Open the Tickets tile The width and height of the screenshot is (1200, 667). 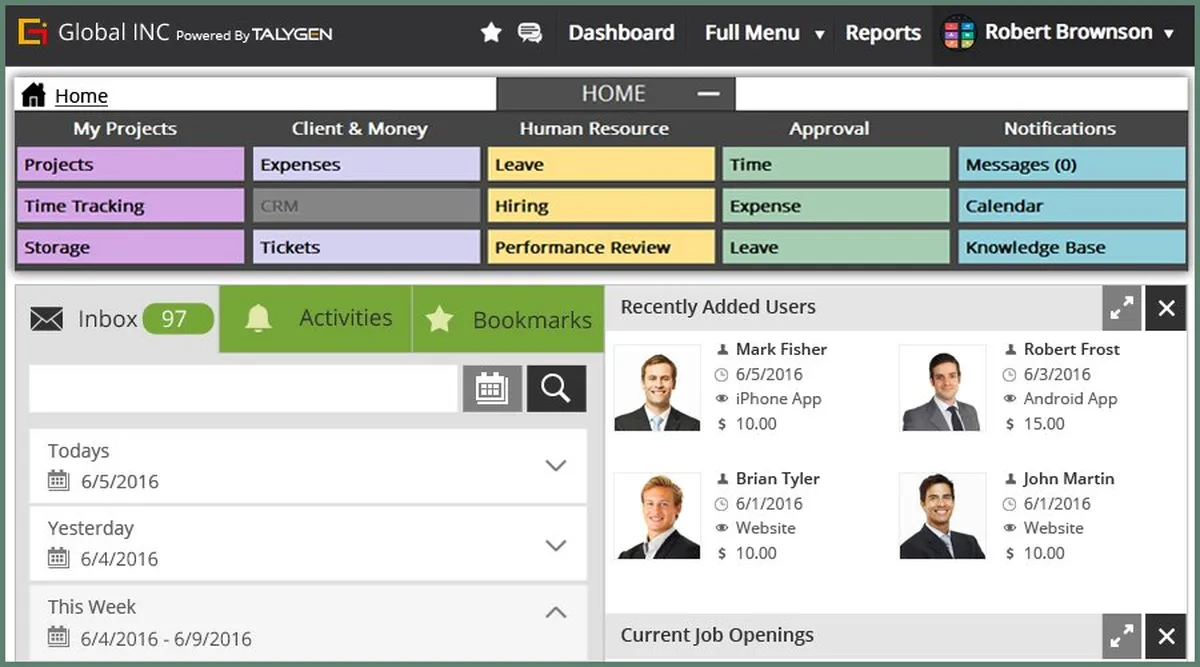click(x=367, y=247)
